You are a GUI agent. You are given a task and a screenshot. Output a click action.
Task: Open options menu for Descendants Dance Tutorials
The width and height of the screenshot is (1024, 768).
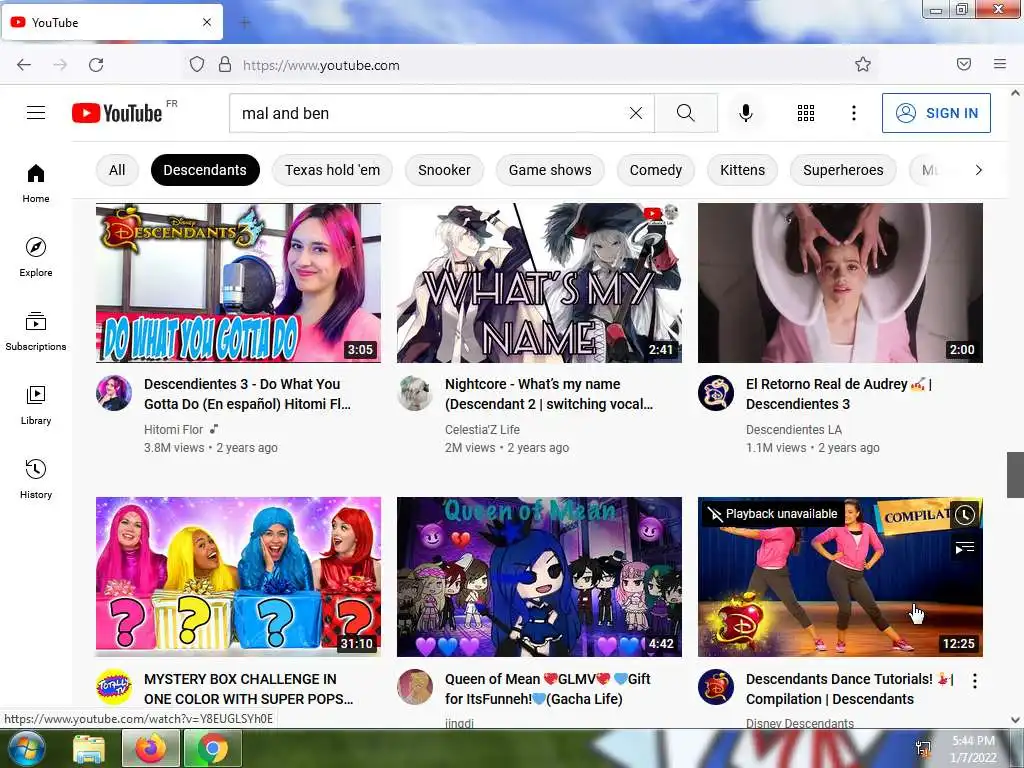pyautogui.click(x=974, y=680)
